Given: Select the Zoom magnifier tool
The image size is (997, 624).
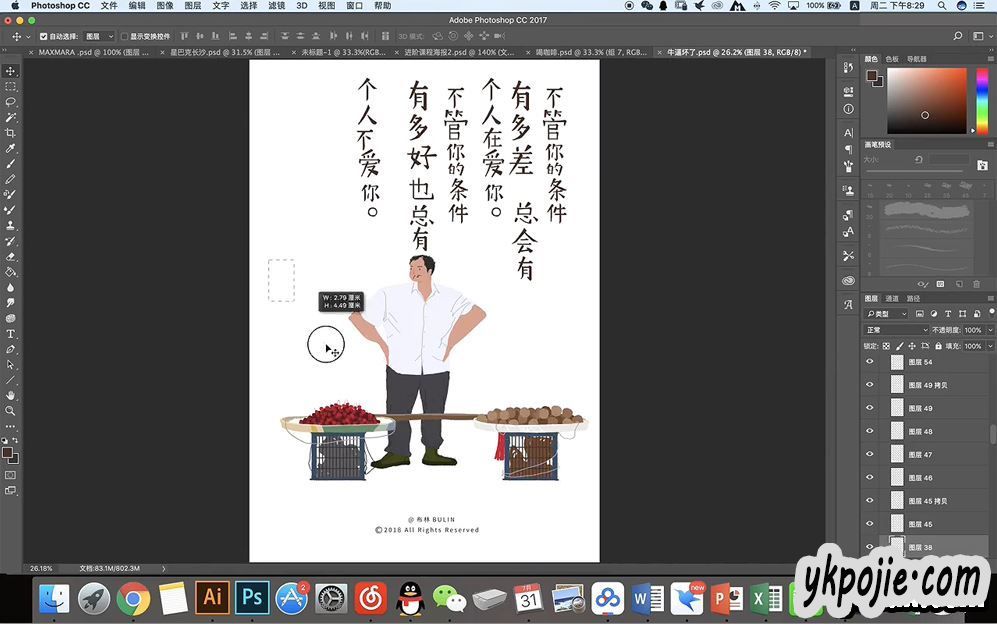Looking at the screenshot, I should tap(10, 410).
